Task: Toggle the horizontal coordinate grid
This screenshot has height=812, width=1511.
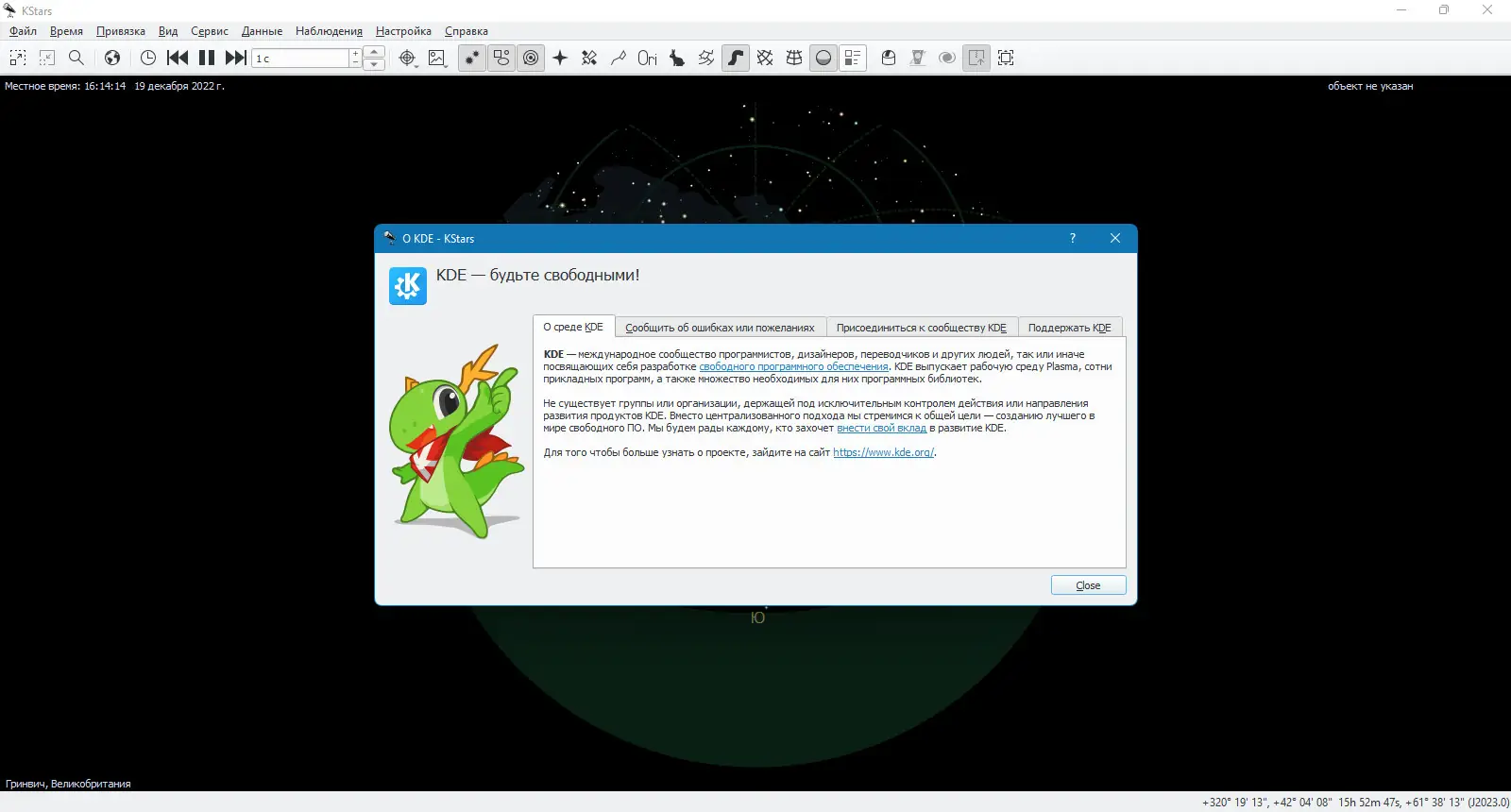Action: [x=794, y=58]
